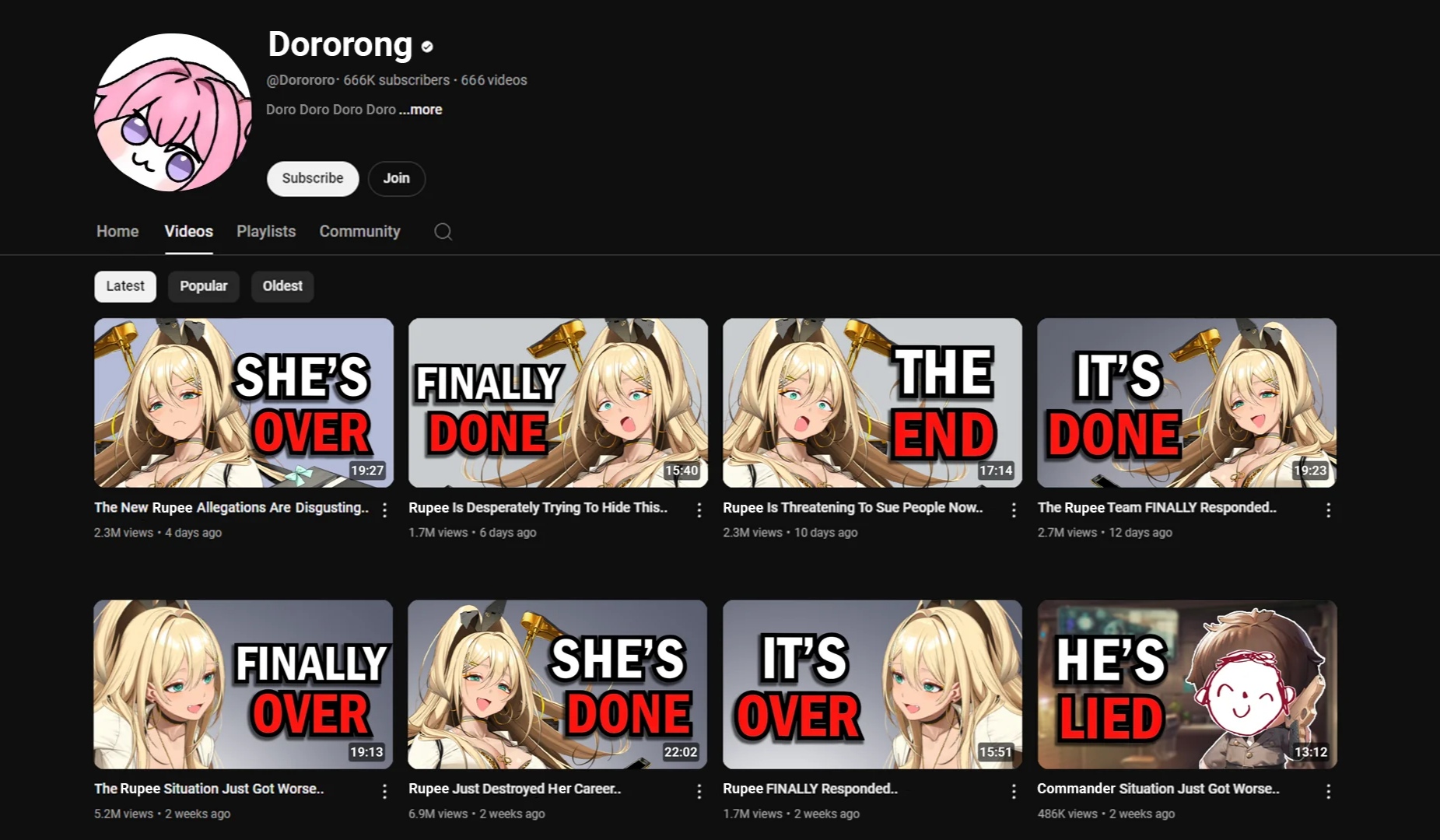Screen dimensions: 1440x840
Task: Click the 19:13 duration badge
Action: pos(366,752)
